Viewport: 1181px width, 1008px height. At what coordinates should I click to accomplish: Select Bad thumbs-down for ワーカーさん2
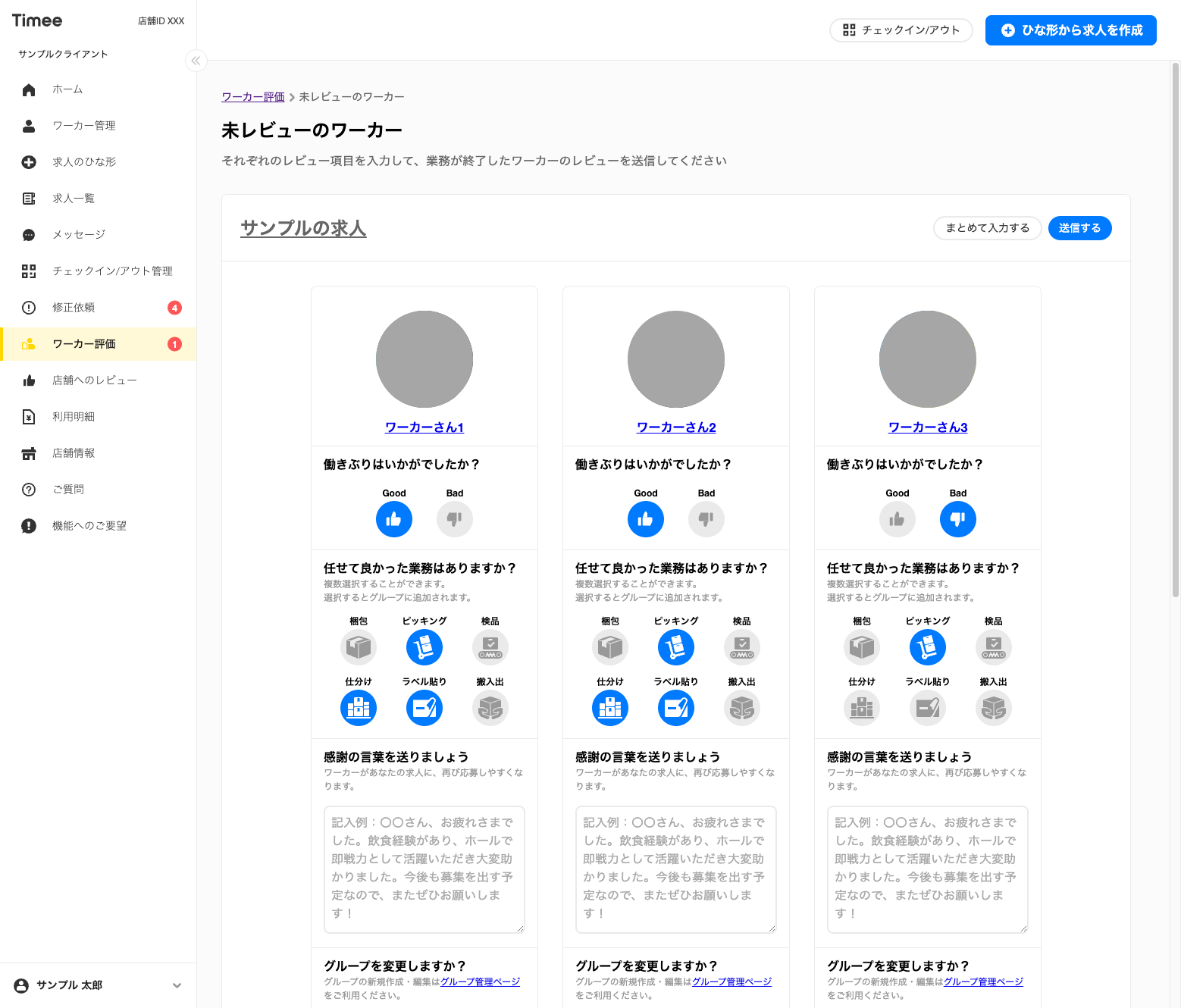[x=706, y=519]
